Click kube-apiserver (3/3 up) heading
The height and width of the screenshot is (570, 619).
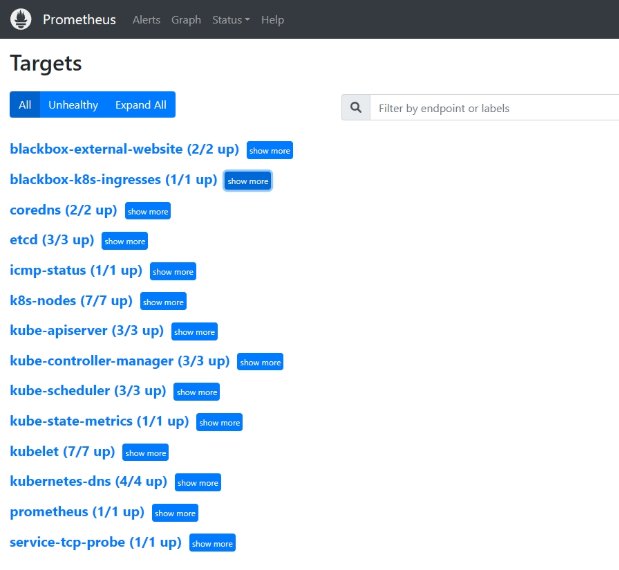point(86,331)
